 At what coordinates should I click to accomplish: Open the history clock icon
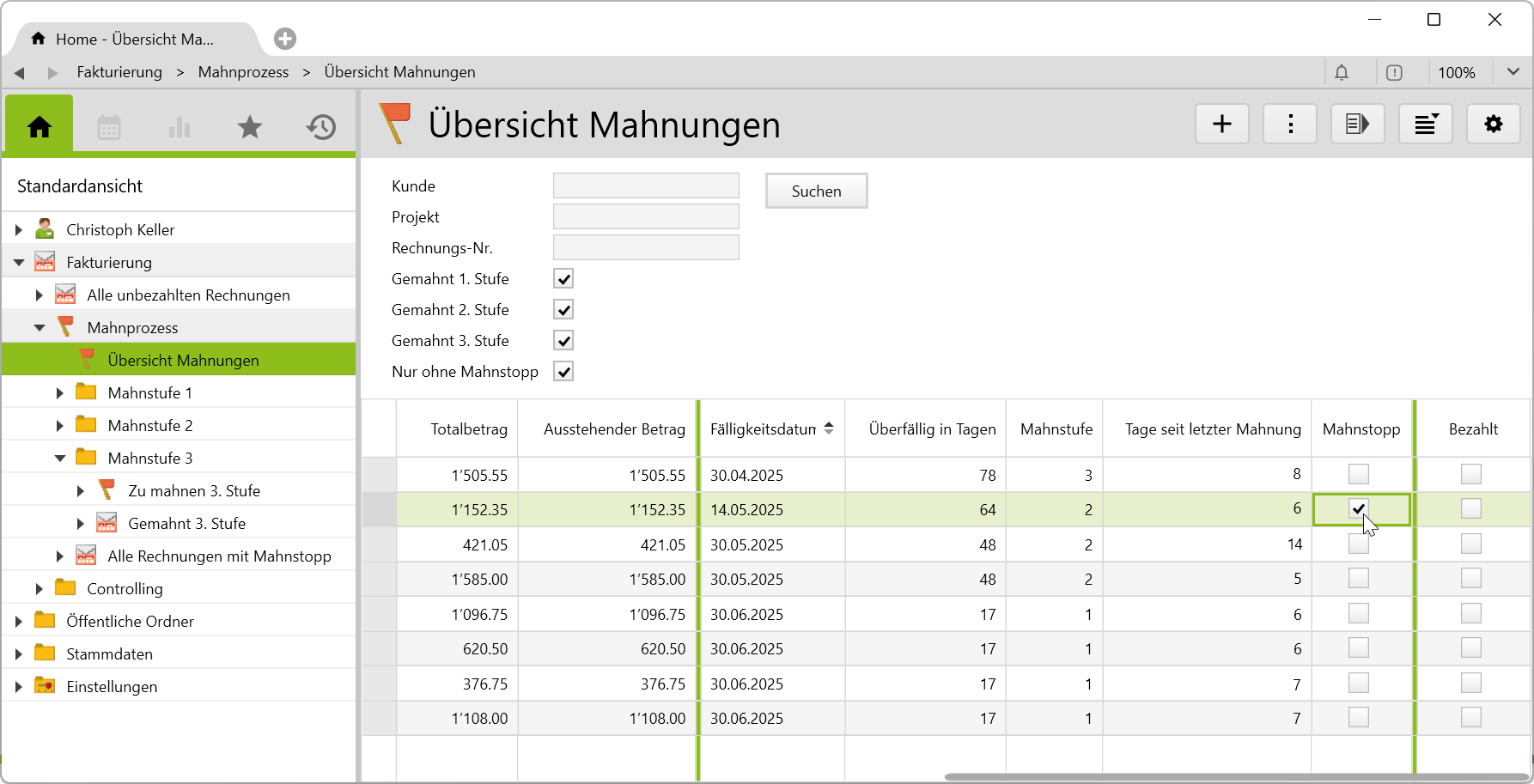(x=320, y=128)
